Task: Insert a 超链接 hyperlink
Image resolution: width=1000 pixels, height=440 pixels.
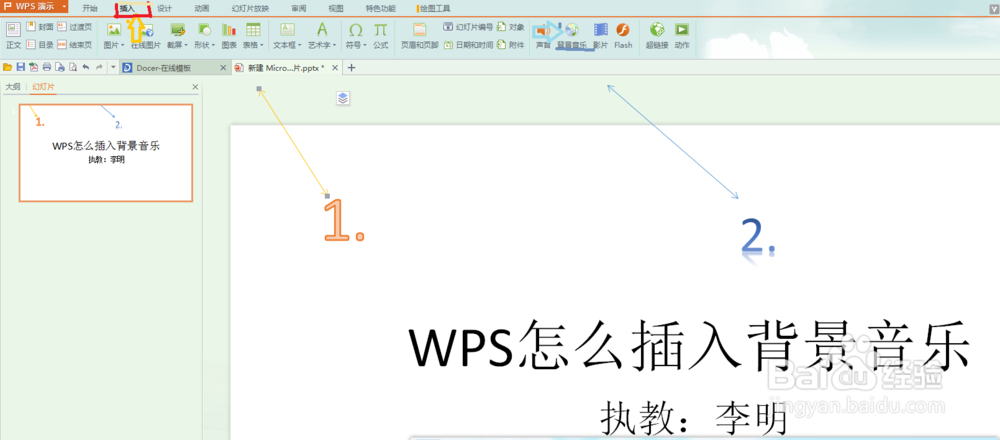Action: 657,36
